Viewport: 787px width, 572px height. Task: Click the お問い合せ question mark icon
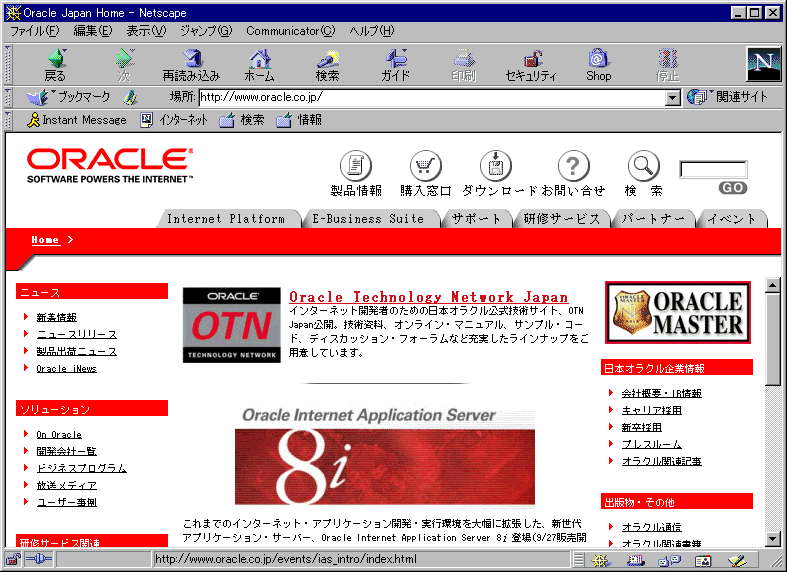(x=573, y=166)
